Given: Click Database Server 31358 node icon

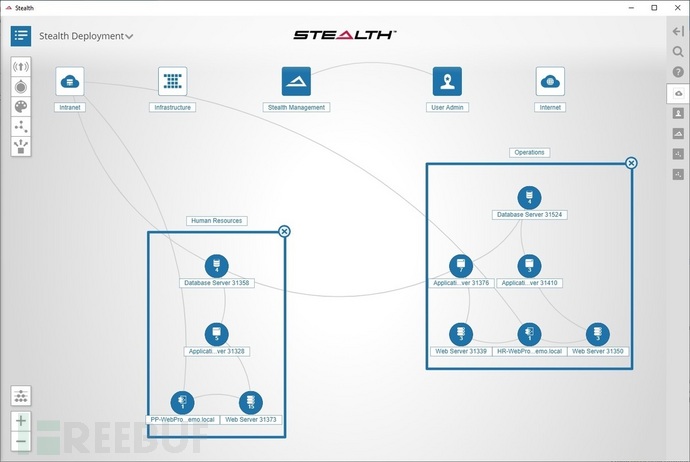Looking at the screenshot, I should (217, 266).
